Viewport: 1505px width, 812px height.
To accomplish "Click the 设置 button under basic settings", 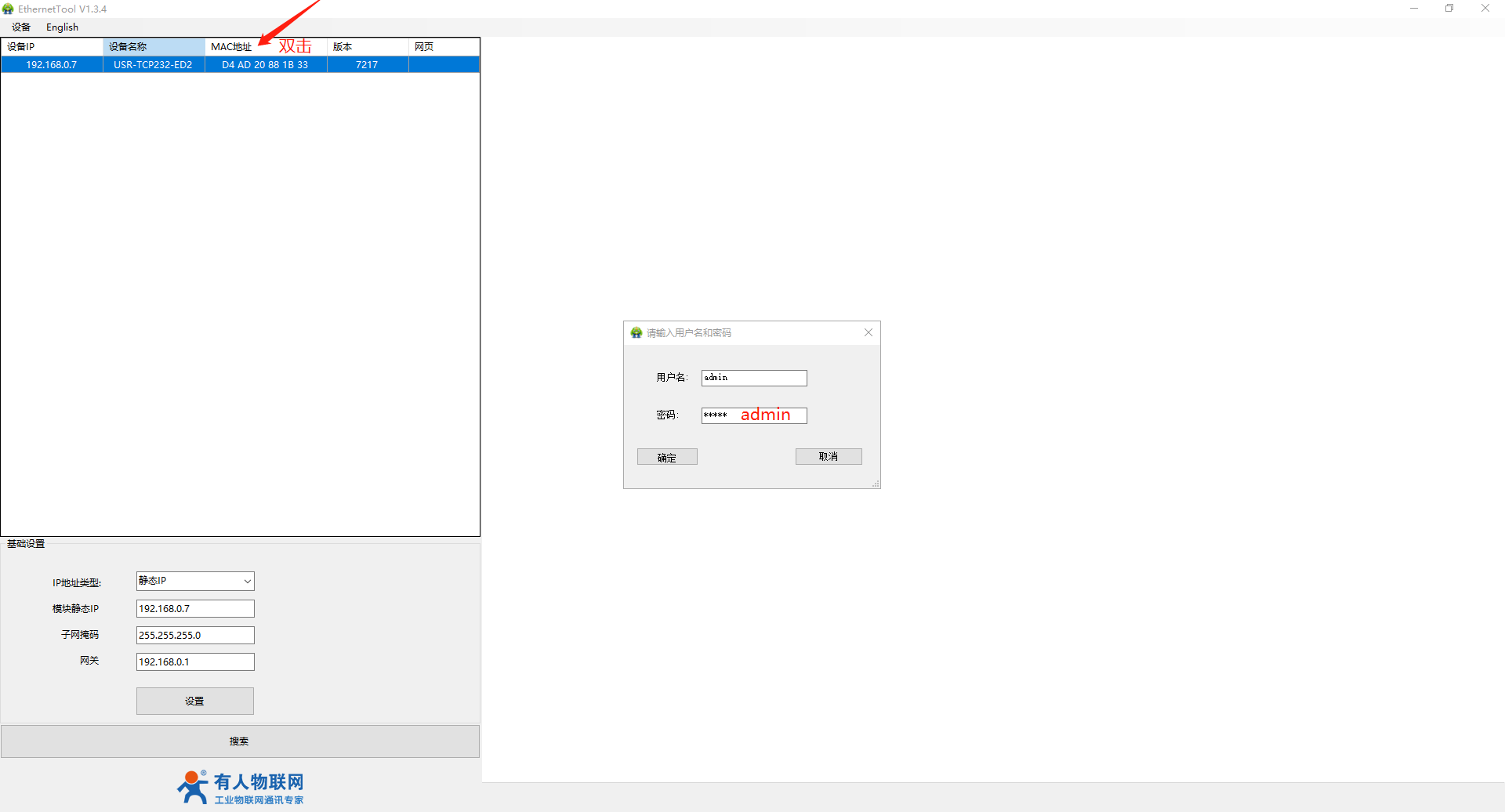I will point(194,701).
